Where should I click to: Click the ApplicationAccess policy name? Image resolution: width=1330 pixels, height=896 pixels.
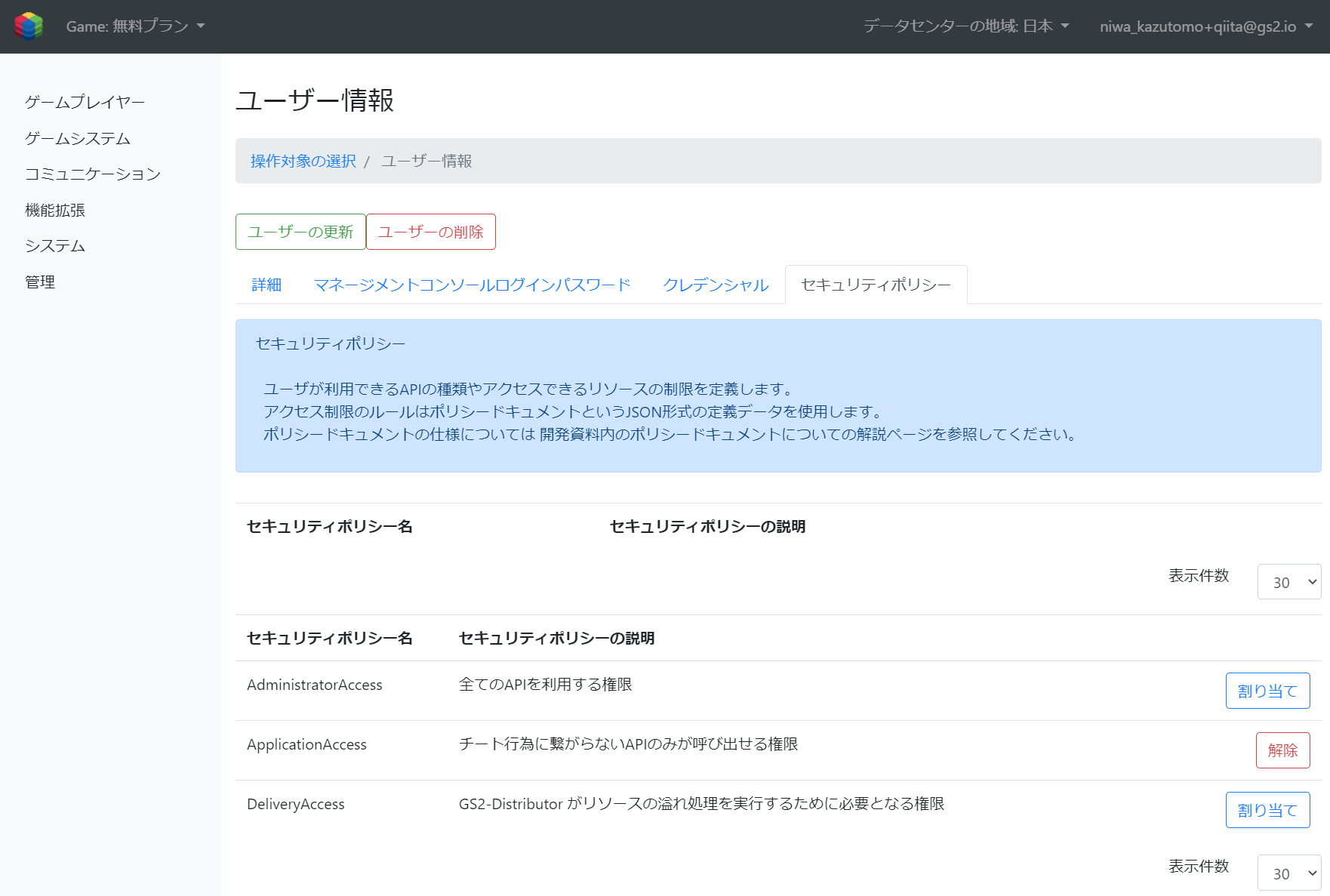(306, 744)
